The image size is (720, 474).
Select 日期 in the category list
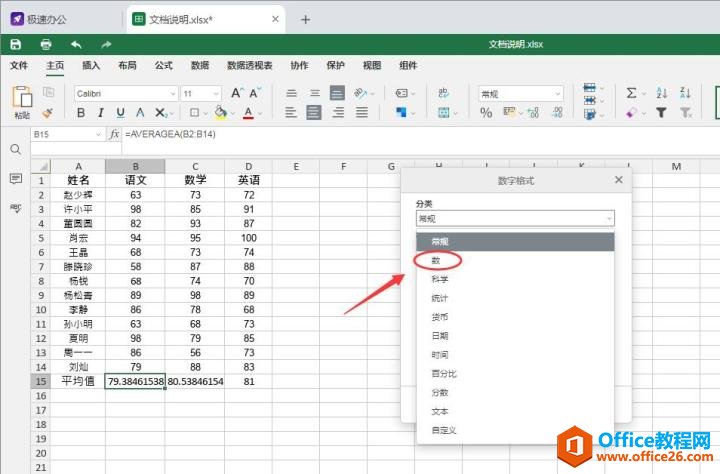click(x=515, y=336)
